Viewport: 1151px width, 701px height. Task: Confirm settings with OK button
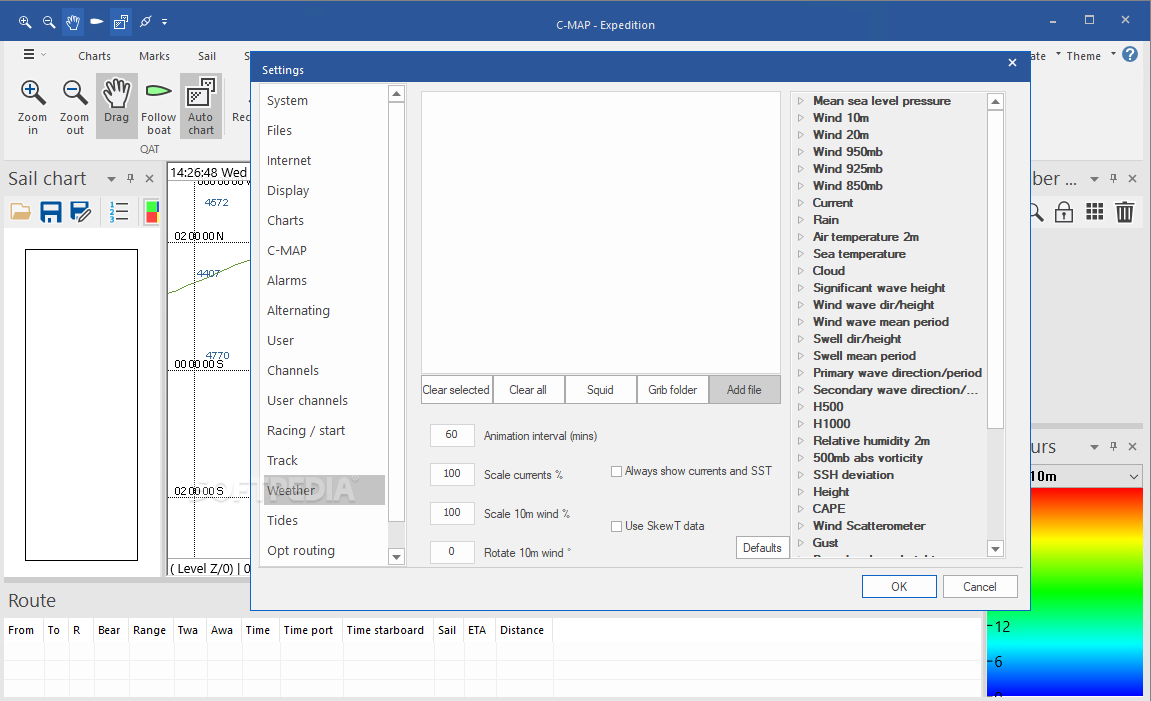pyautogui.click(x=899, y=586)
